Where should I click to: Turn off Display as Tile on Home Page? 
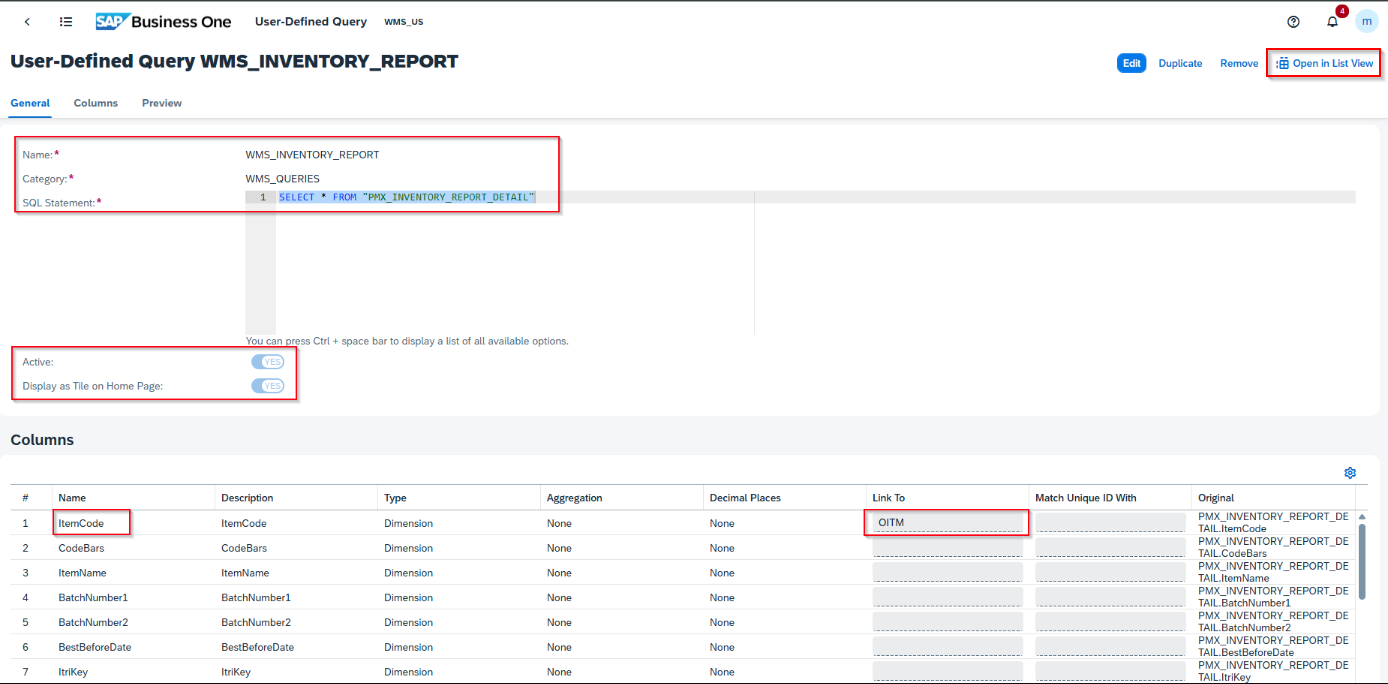pyautogui.click(x=267, y=385)
